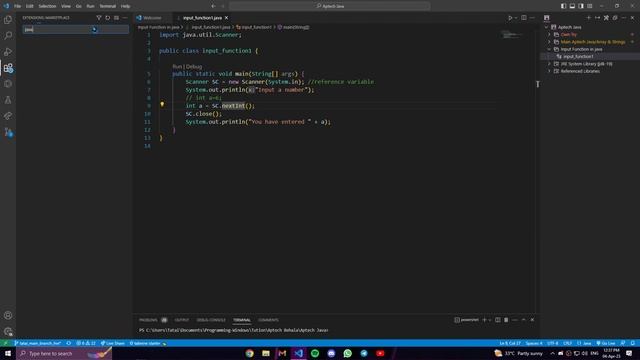Maximize the terminal panel size
This screenshot has height=360, width=640.
(524, 320)
